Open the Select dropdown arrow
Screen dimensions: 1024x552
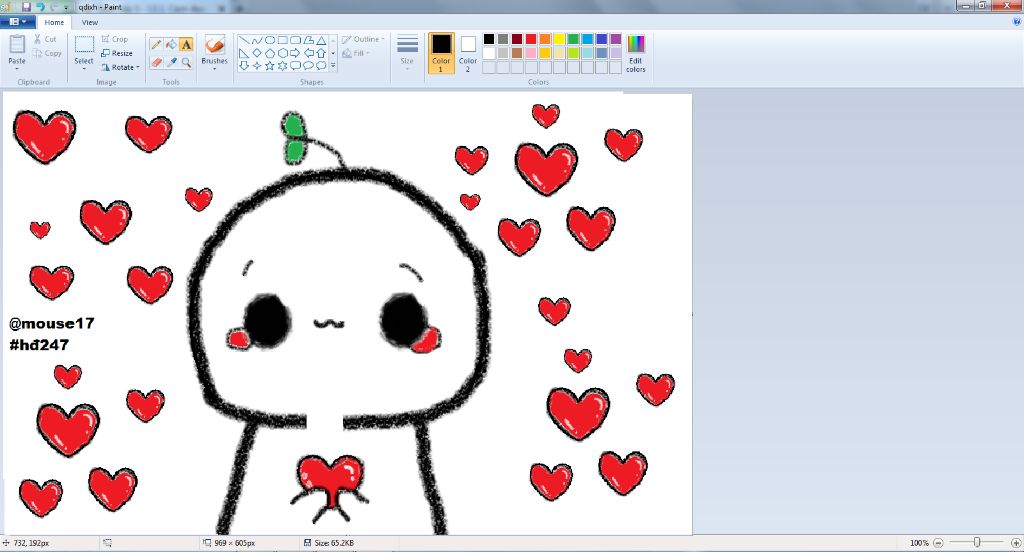click(x=84, y=69)
